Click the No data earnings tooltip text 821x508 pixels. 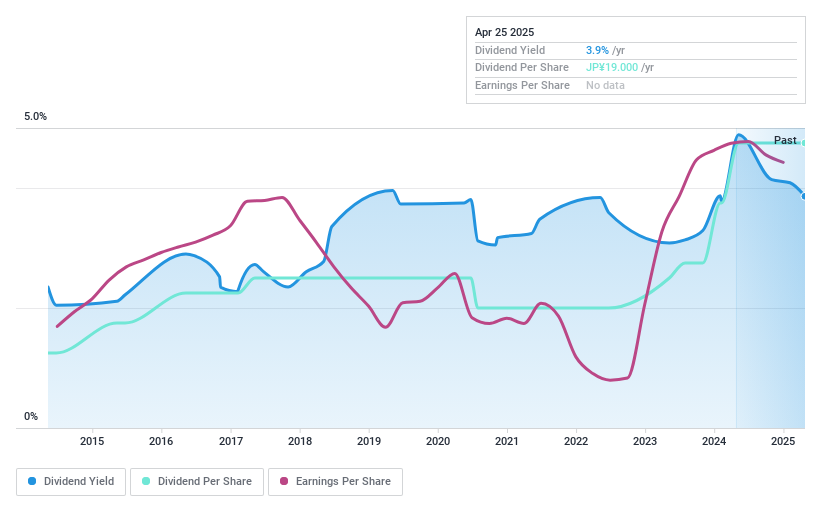point(606,85)
